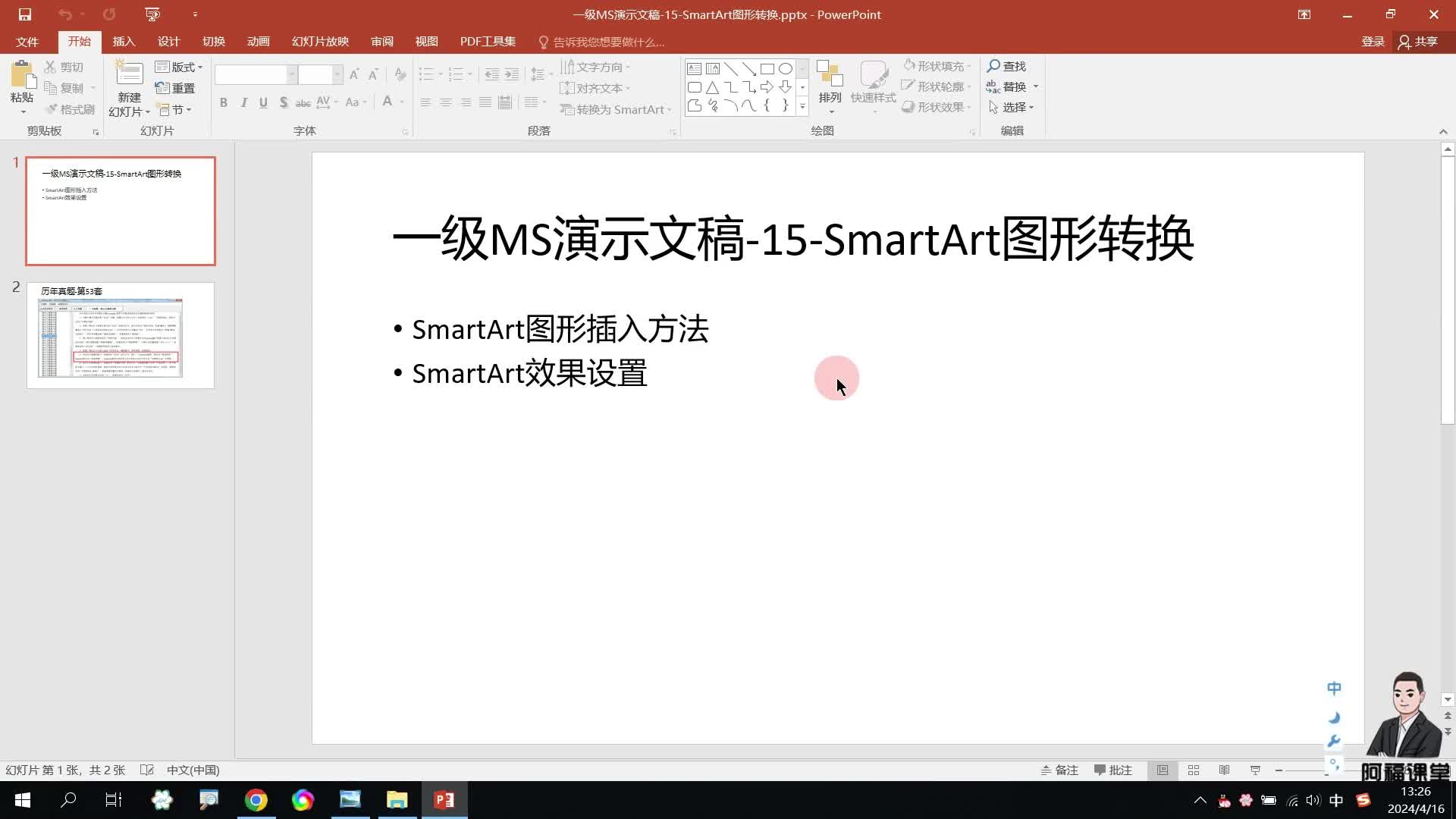The width and height of the screenshot is (1456, 819).
Task: Select the Oval shape in gallery
Action: (786, 68)
